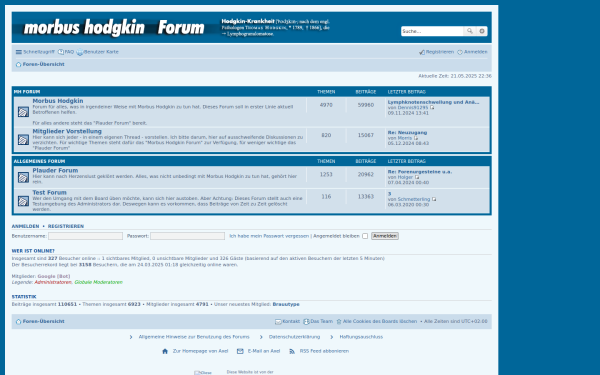Focus the Passwort input field
The width and height of the screenshot is (600, 375).
188,236
